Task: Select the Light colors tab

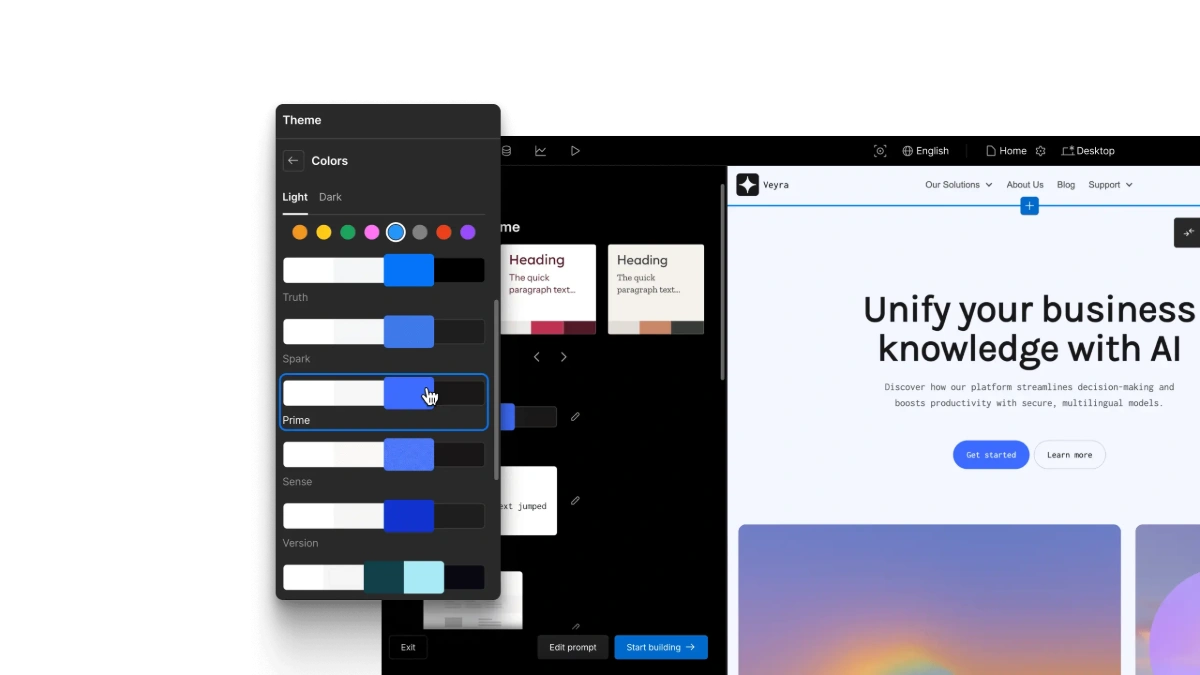Action: point(294,197)
